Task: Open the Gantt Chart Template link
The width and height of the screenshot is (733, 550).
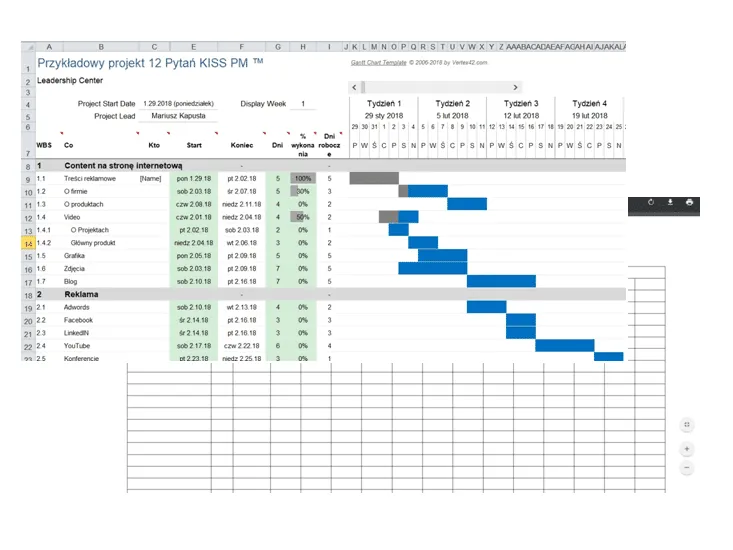Action: [379, 63]
